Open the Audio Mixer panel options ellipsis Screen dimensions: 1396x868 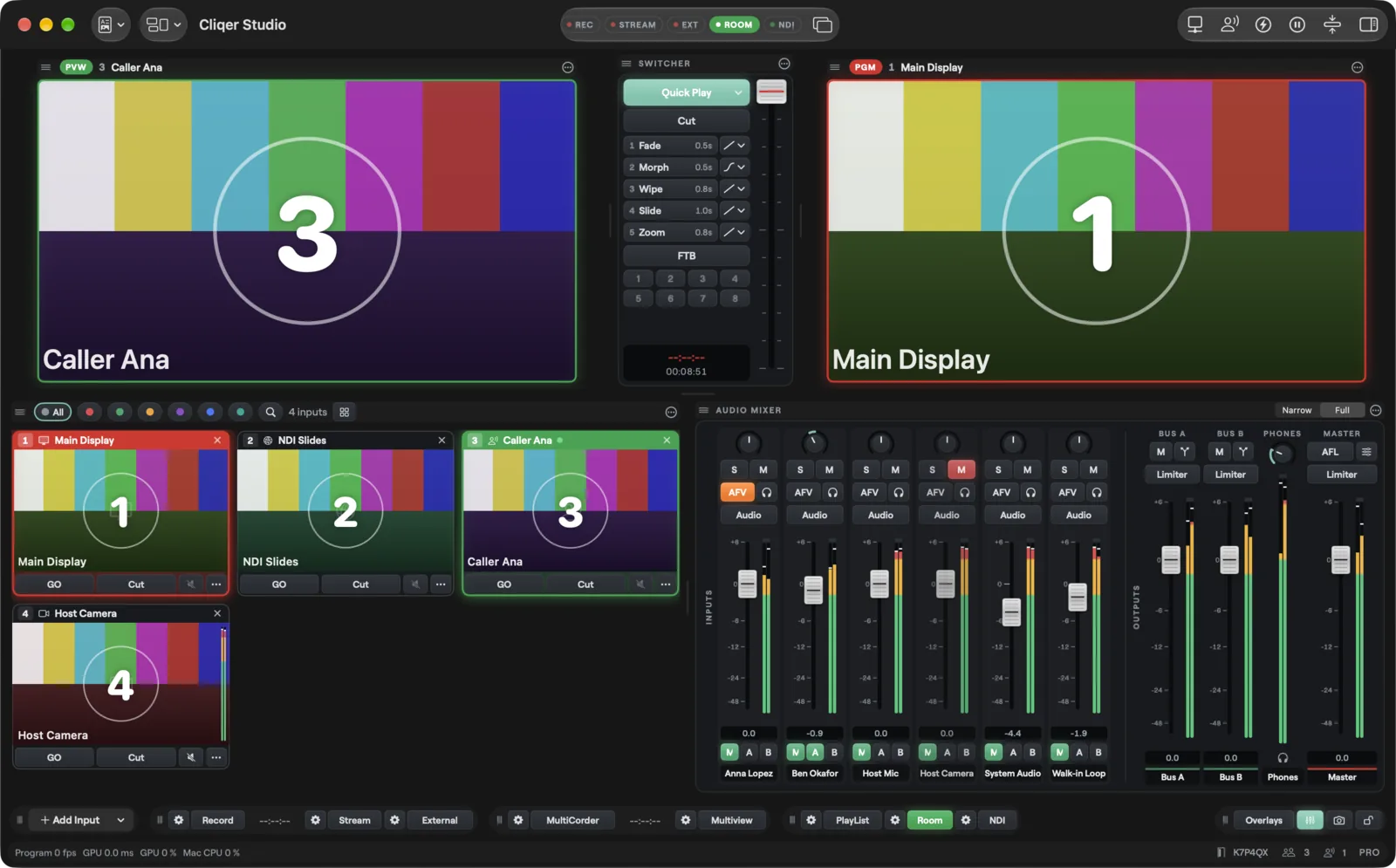[1376, 410]
